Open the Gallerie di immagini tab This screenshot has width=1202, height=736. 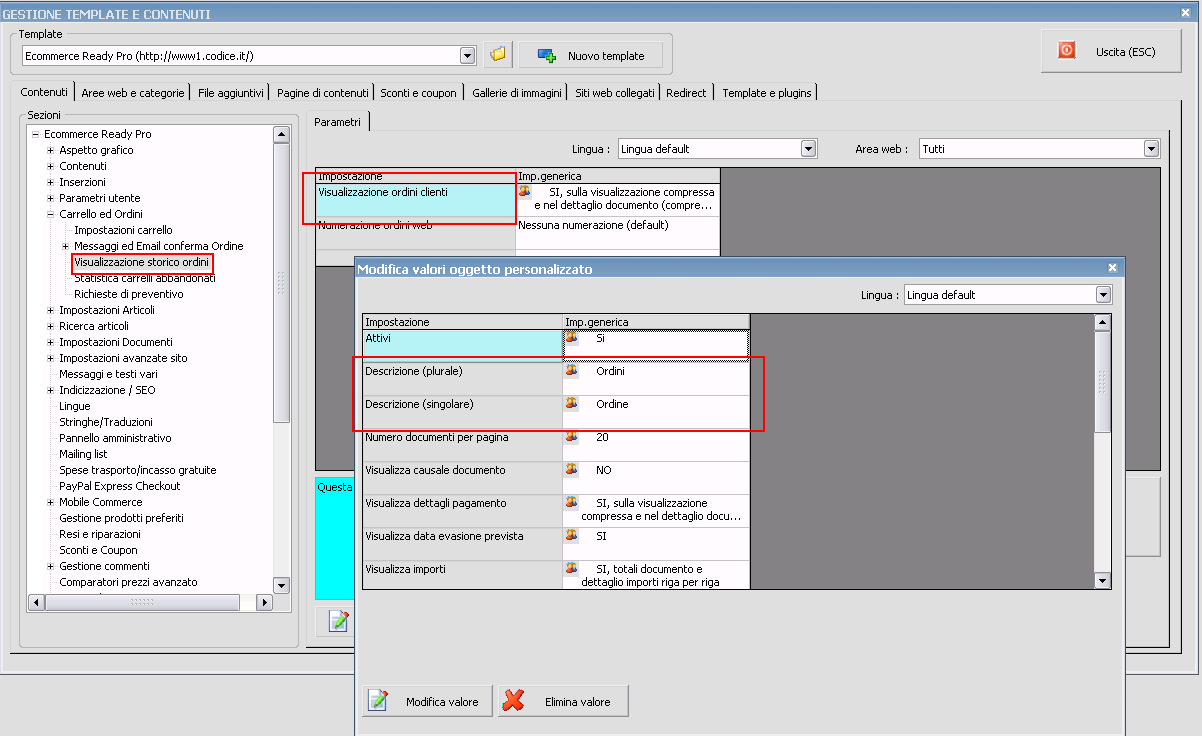[x=517, y=93]
